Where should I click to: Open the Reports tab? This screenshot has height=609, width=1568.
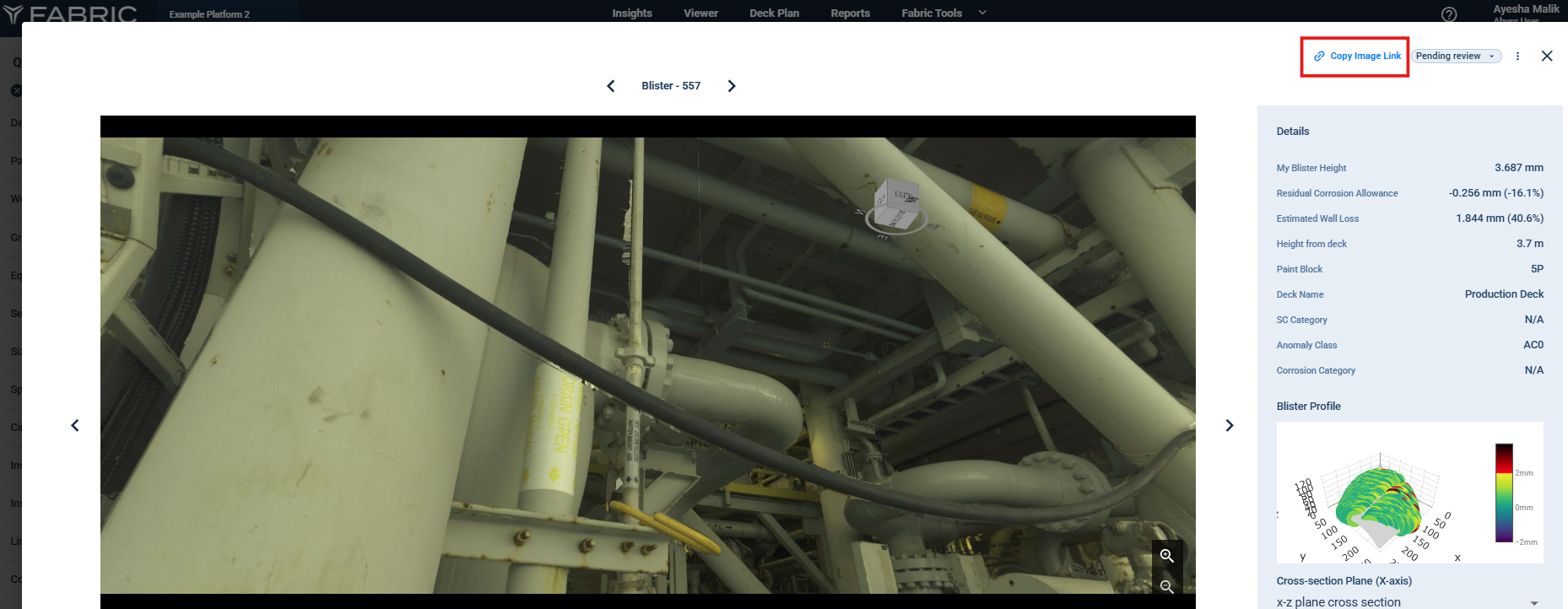pos(850,13)
